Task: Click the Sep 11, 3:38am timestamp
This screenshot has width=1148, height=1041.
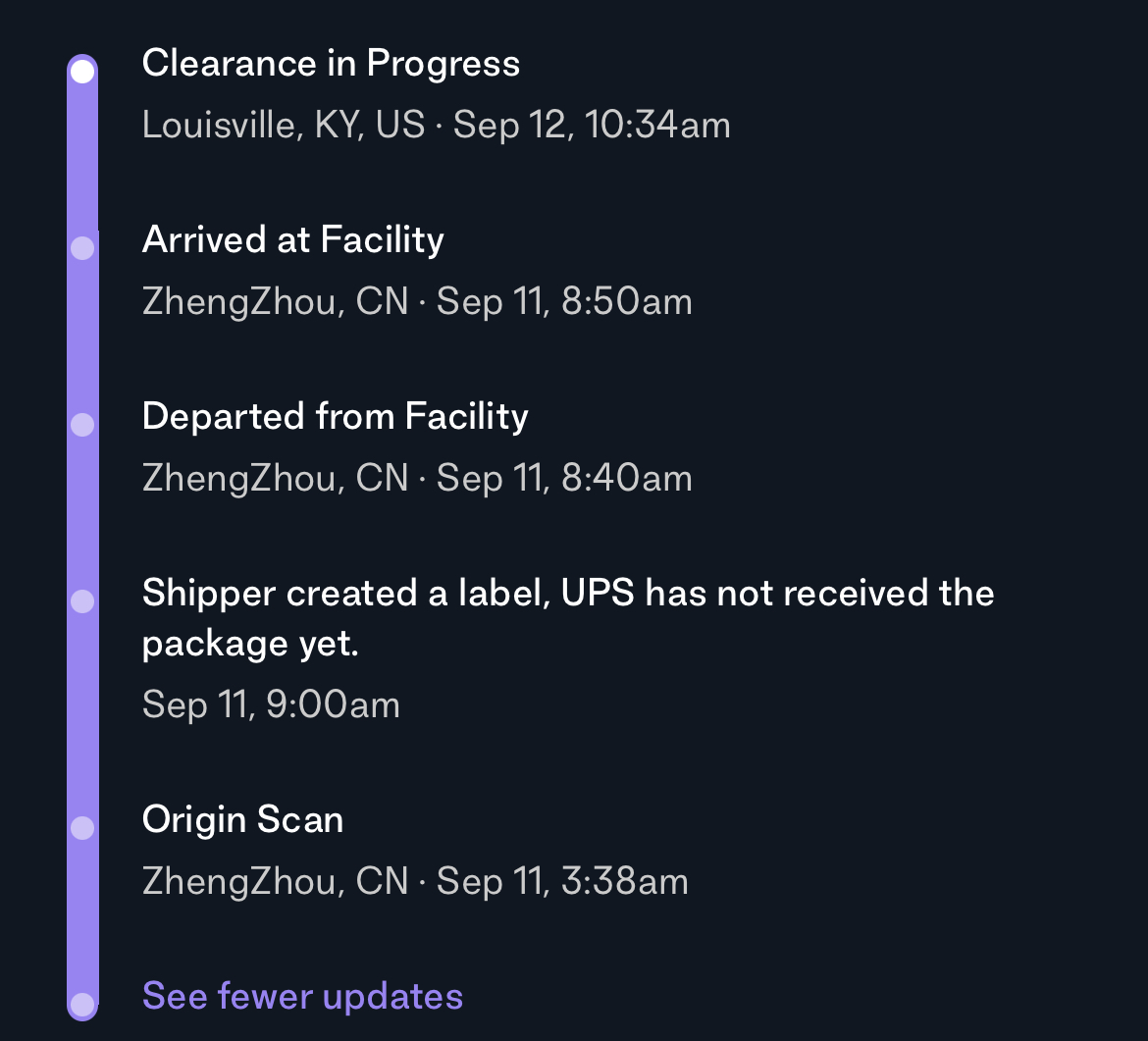Action: 562,881
